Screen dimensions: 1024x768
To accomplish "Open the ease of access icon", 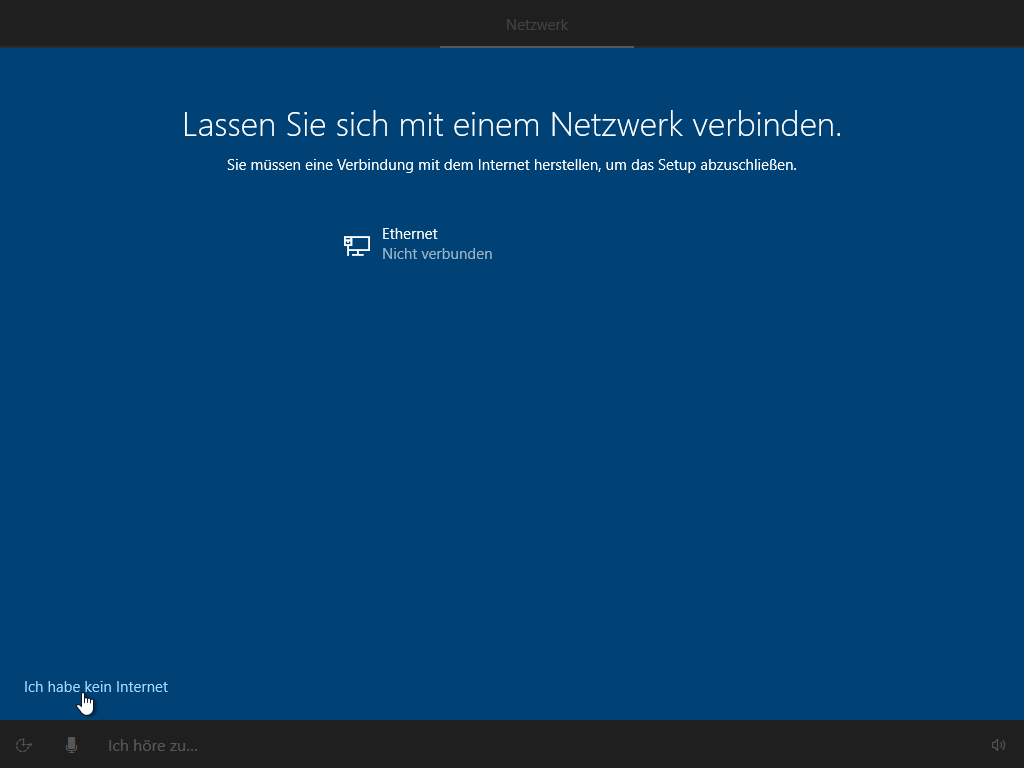I will 24,745.
